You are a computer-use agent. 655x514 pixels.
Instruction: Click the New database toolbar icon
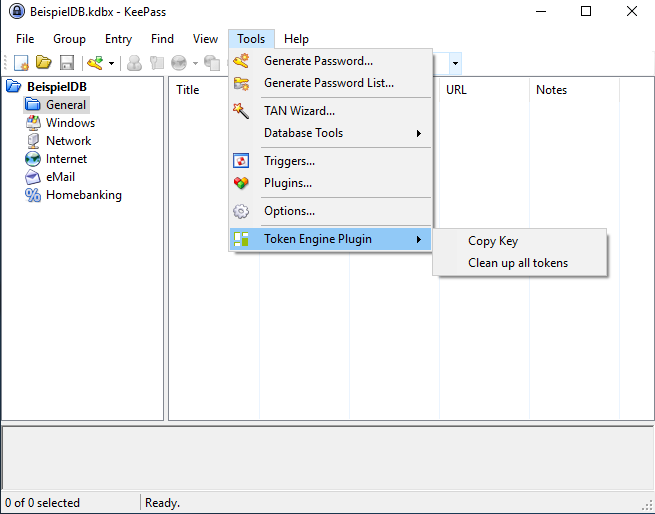(21, 63)
